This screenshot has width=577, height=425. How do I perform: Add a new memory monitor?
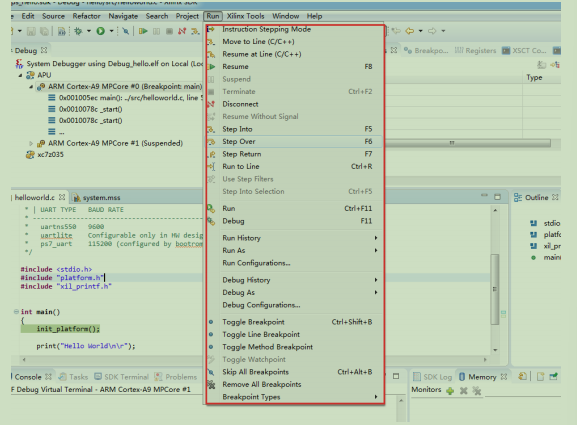coord(450,391)
